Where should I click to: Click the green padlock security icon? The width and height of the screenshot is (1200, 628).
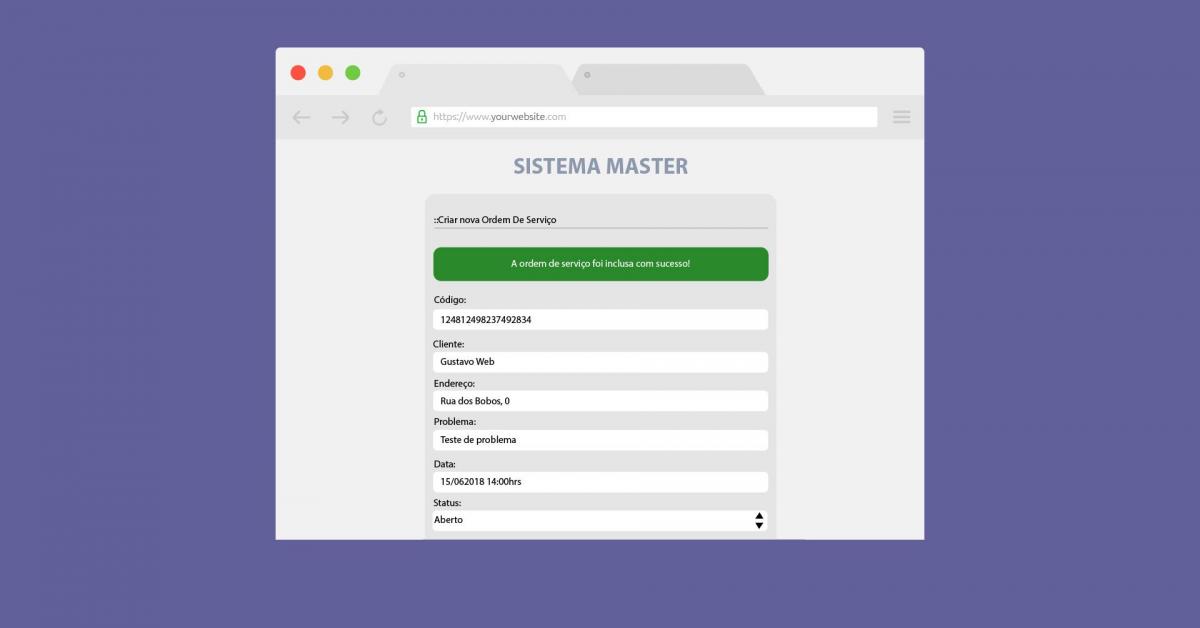point(422,117)
